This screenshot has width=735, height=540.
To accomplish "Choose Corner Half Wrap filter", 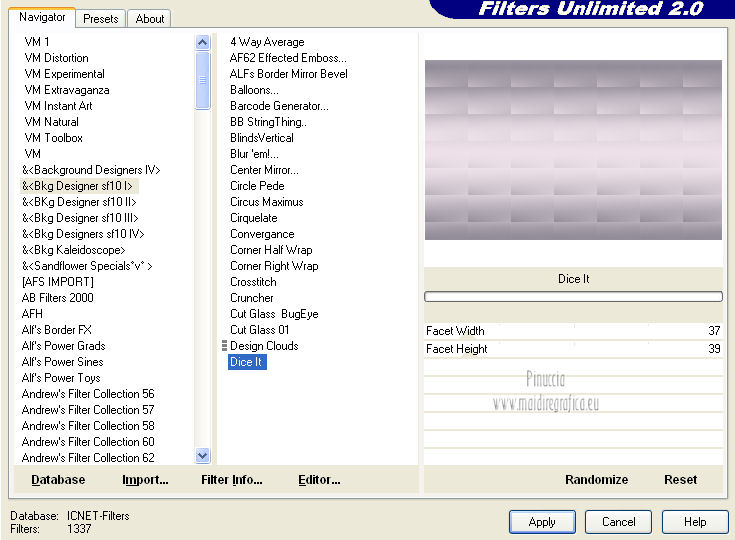I will pos(271,249).
